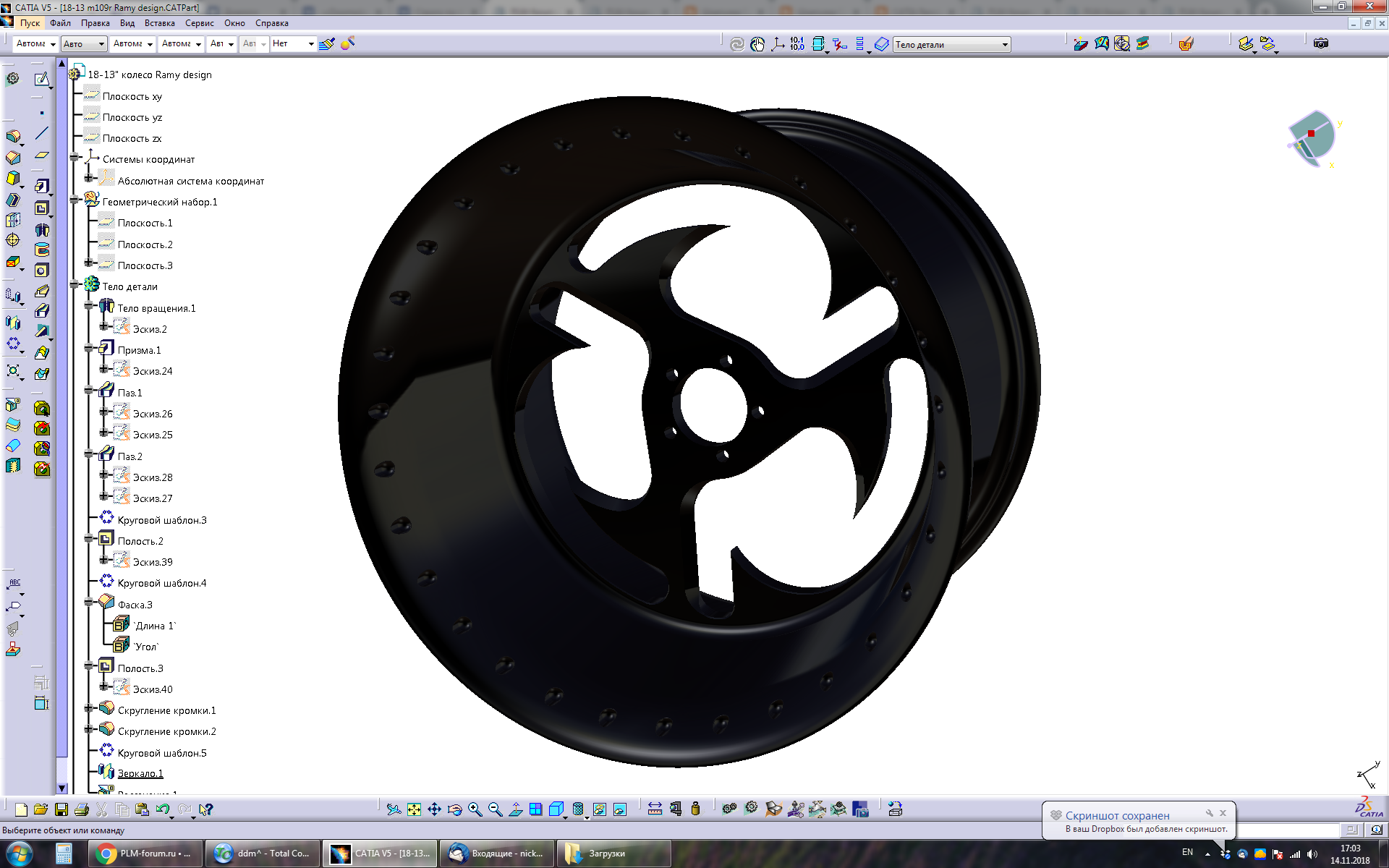
Task: Click the Measure Inertia weight icon
Action: tap(695, 809)
